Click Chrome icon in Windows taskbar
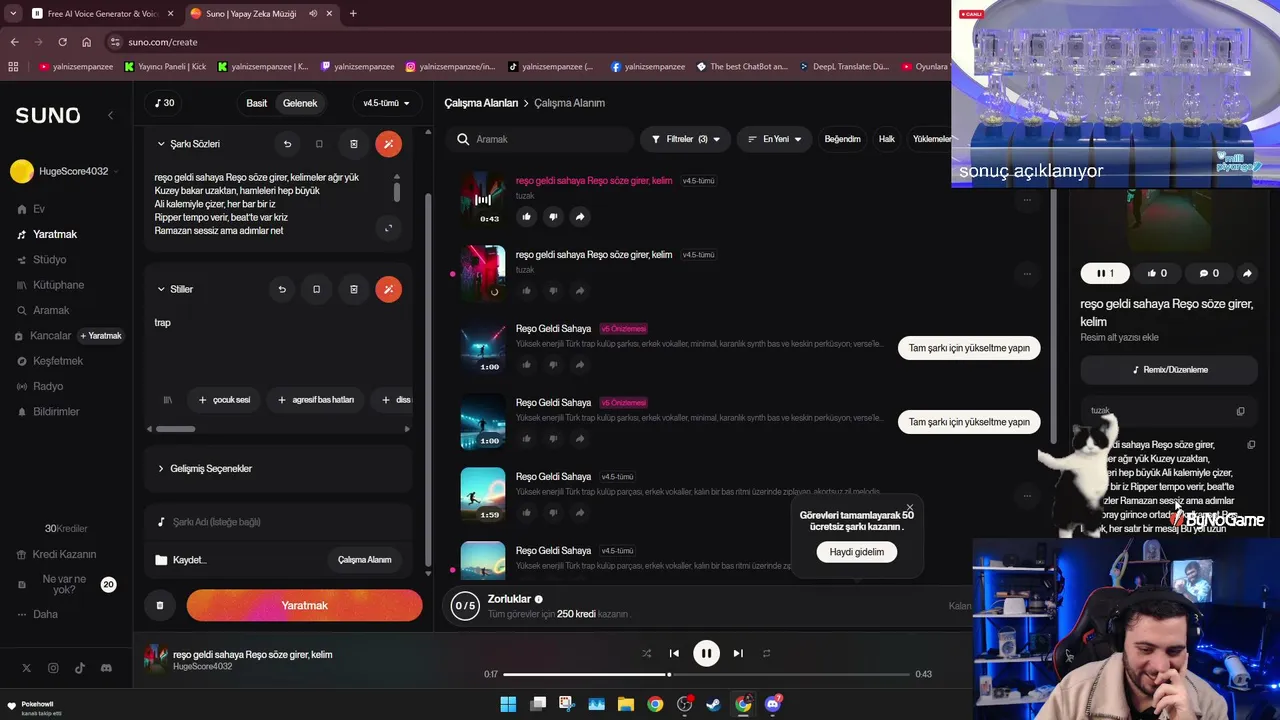This screenshot has width=1280, height=720. click(655, 704)
